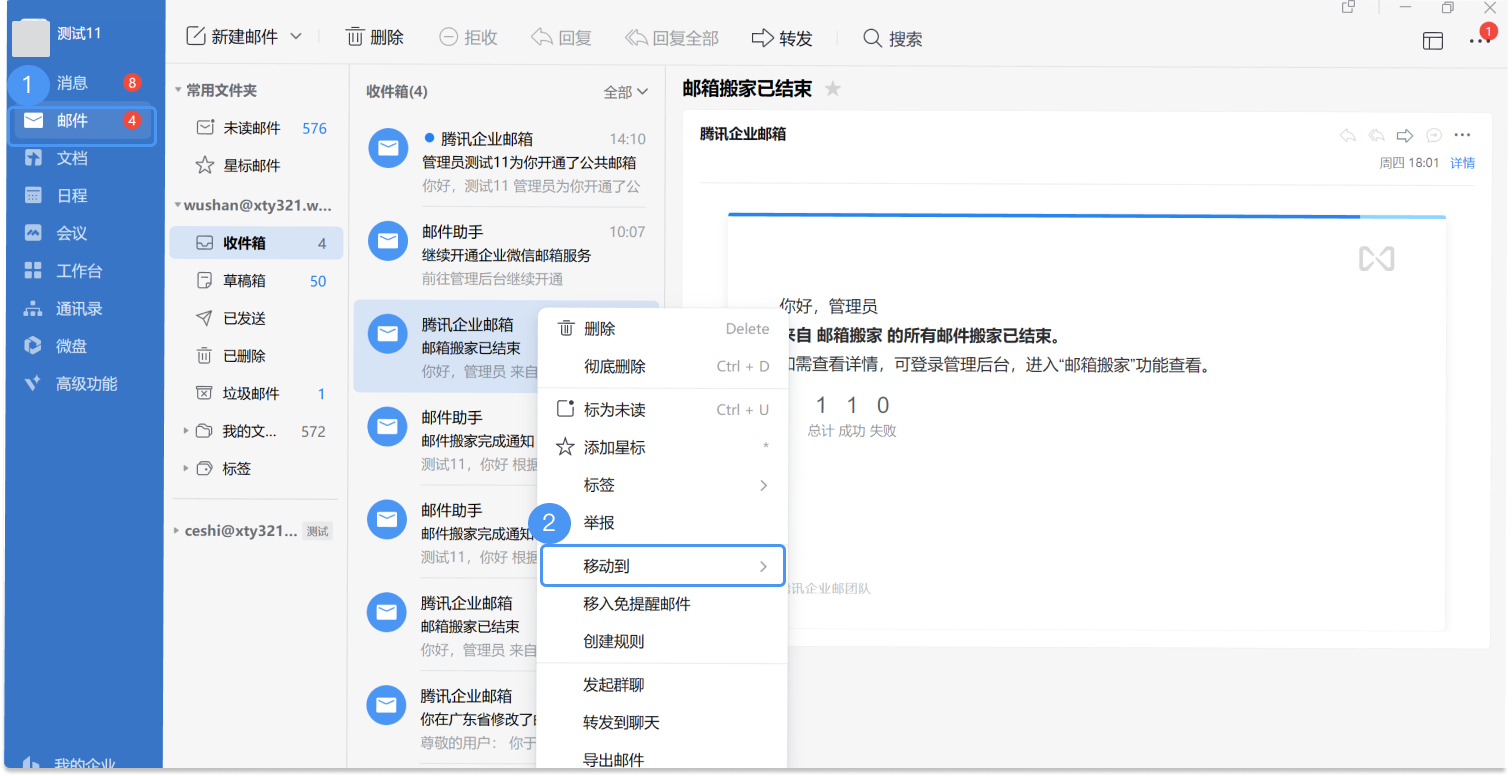
Task: Expand the 我的文件夹 folder node
Action: tap(186, 431)
